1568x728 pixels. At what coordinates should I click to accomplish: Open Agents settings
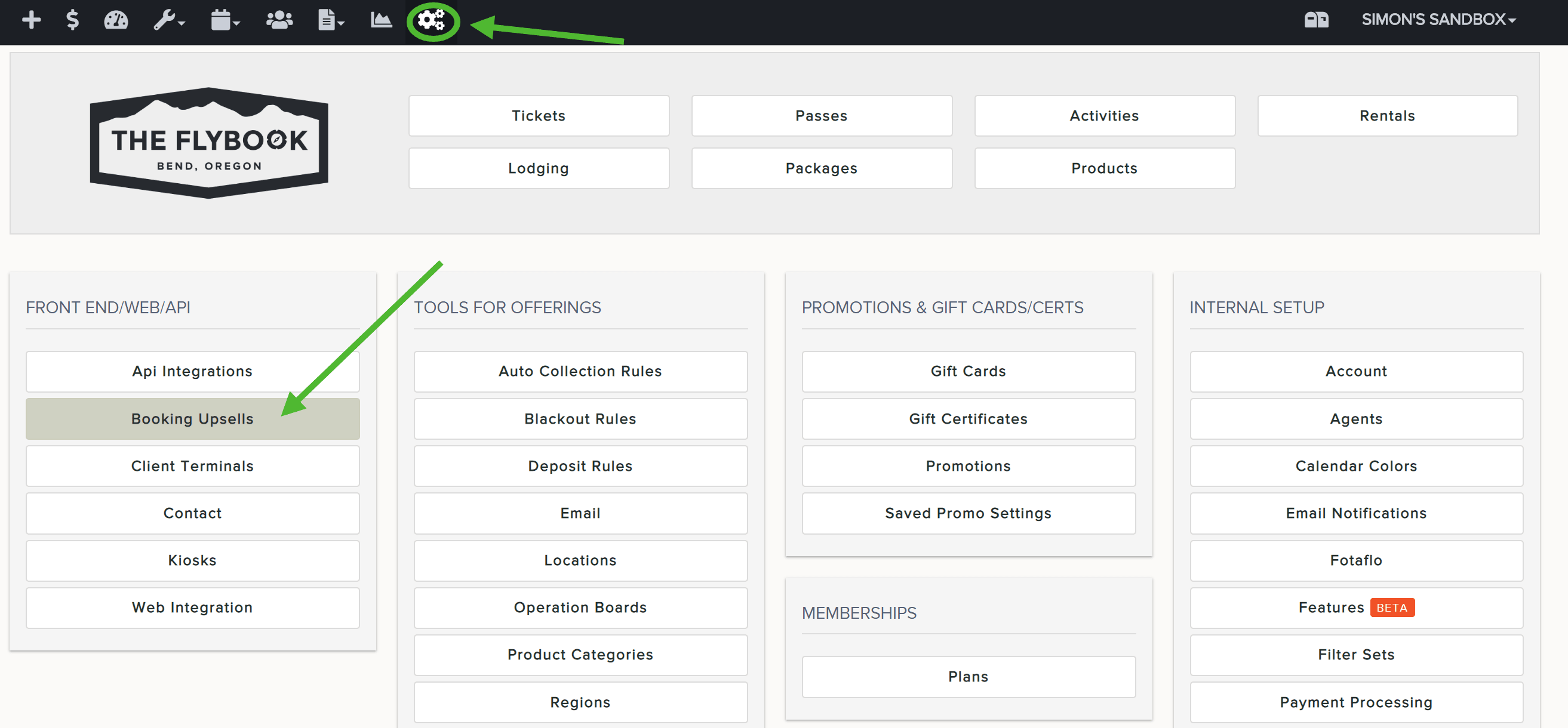point(1356,418)
